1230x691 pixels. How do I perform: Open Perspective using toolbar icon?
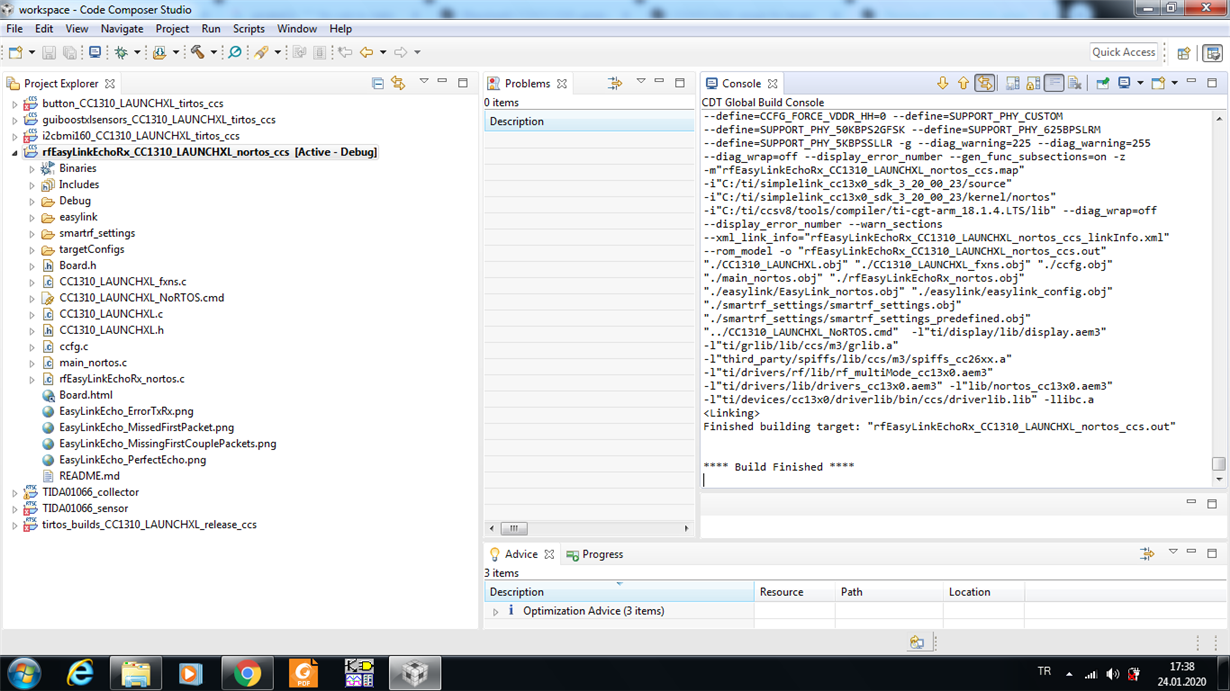pyautogui.click(x=1184, y=53)
